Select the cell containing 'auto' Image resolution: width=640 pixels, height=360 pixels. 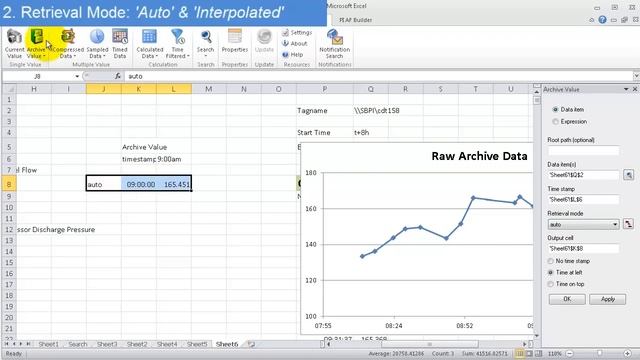coord(104,184)
